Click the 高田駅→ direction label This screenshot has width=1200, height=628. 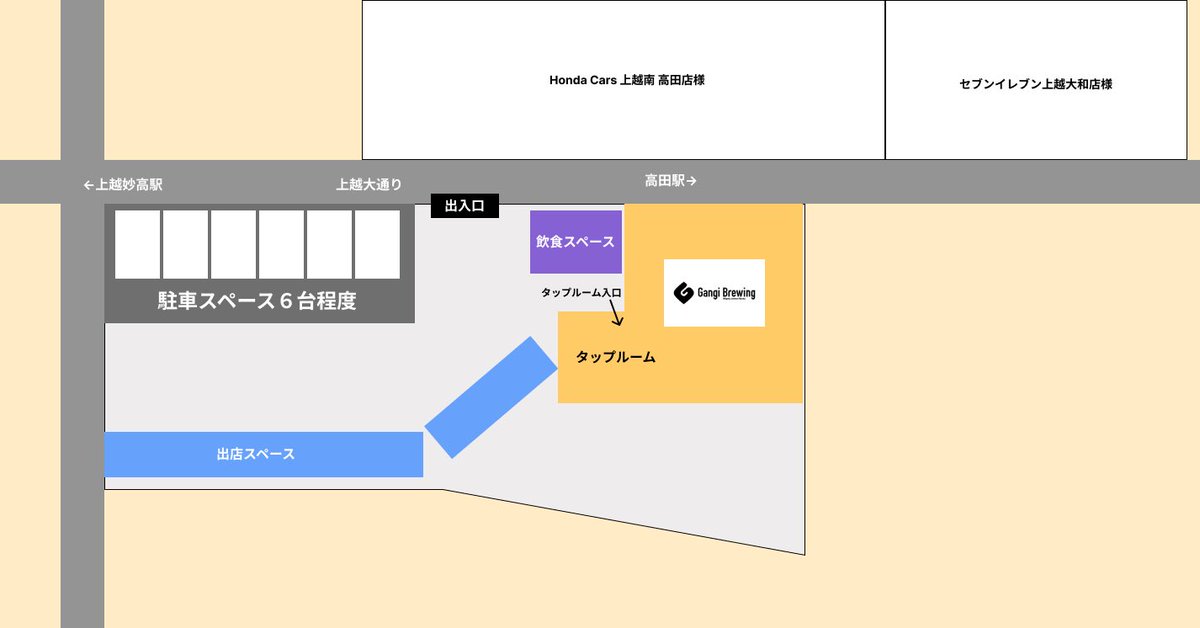(x=670, y=181)
